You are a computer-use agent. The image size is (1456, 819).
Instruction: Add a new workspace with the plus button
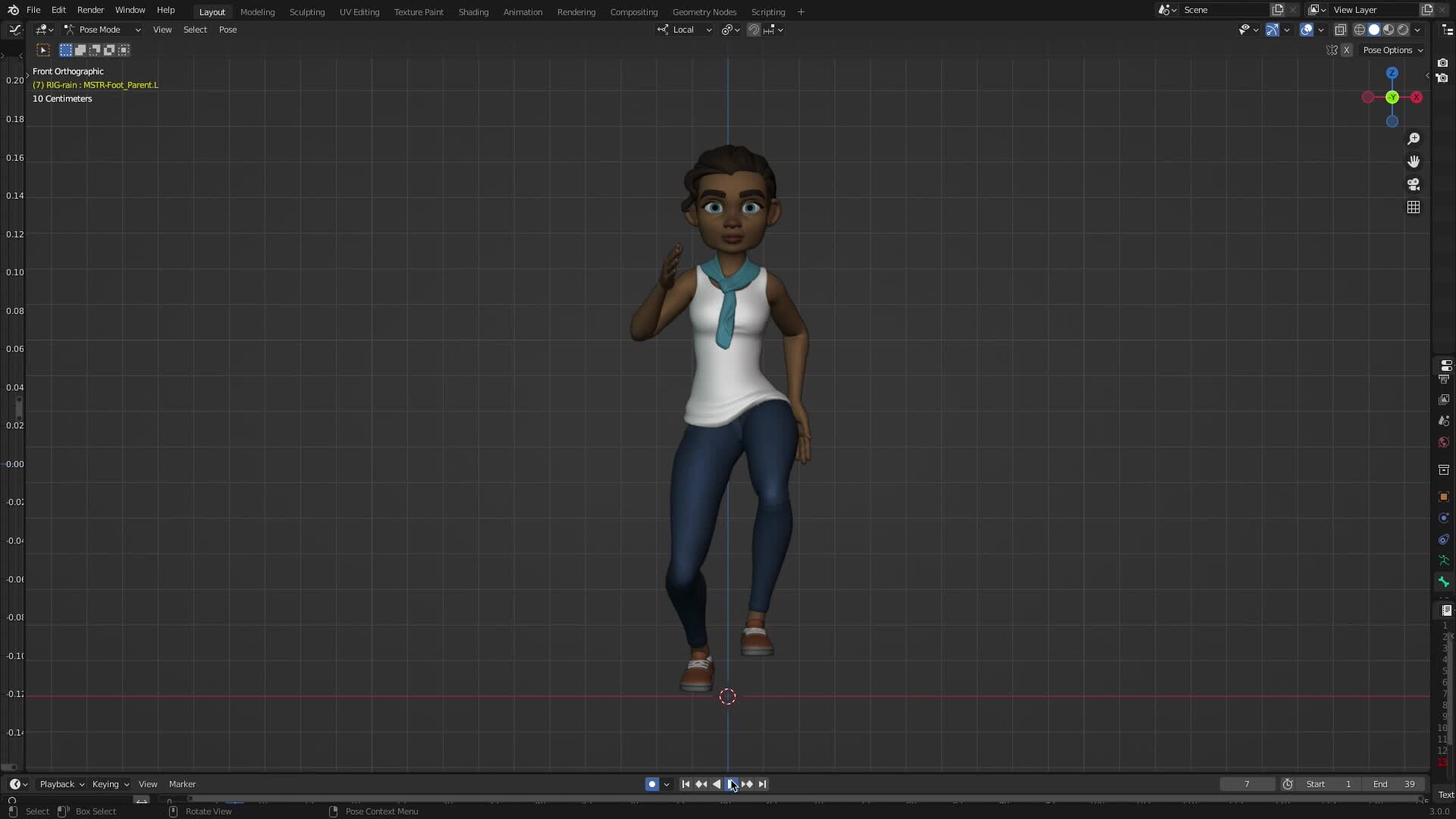801,11
